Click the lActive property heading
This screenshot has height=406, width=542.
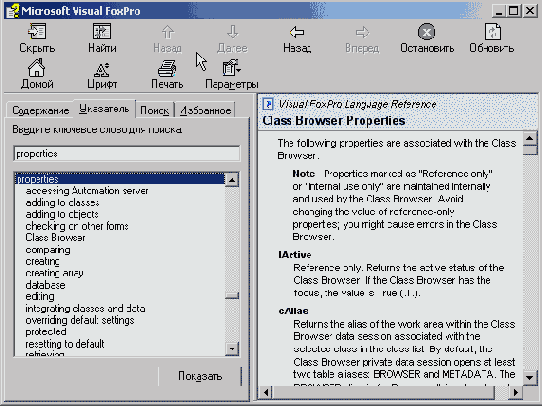tap(295, 255)
